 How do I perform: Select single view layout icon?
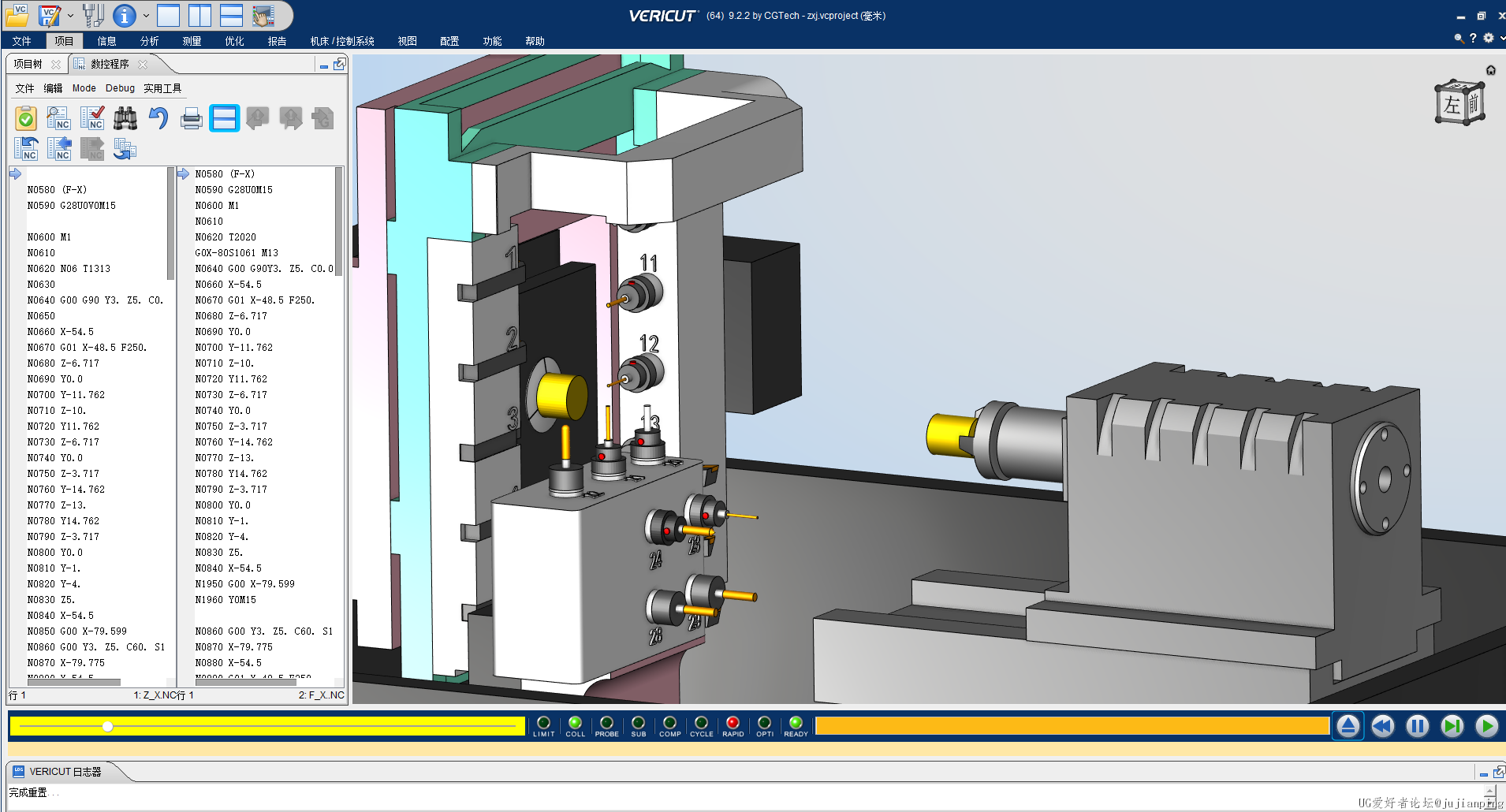click(x=168, y=15)
